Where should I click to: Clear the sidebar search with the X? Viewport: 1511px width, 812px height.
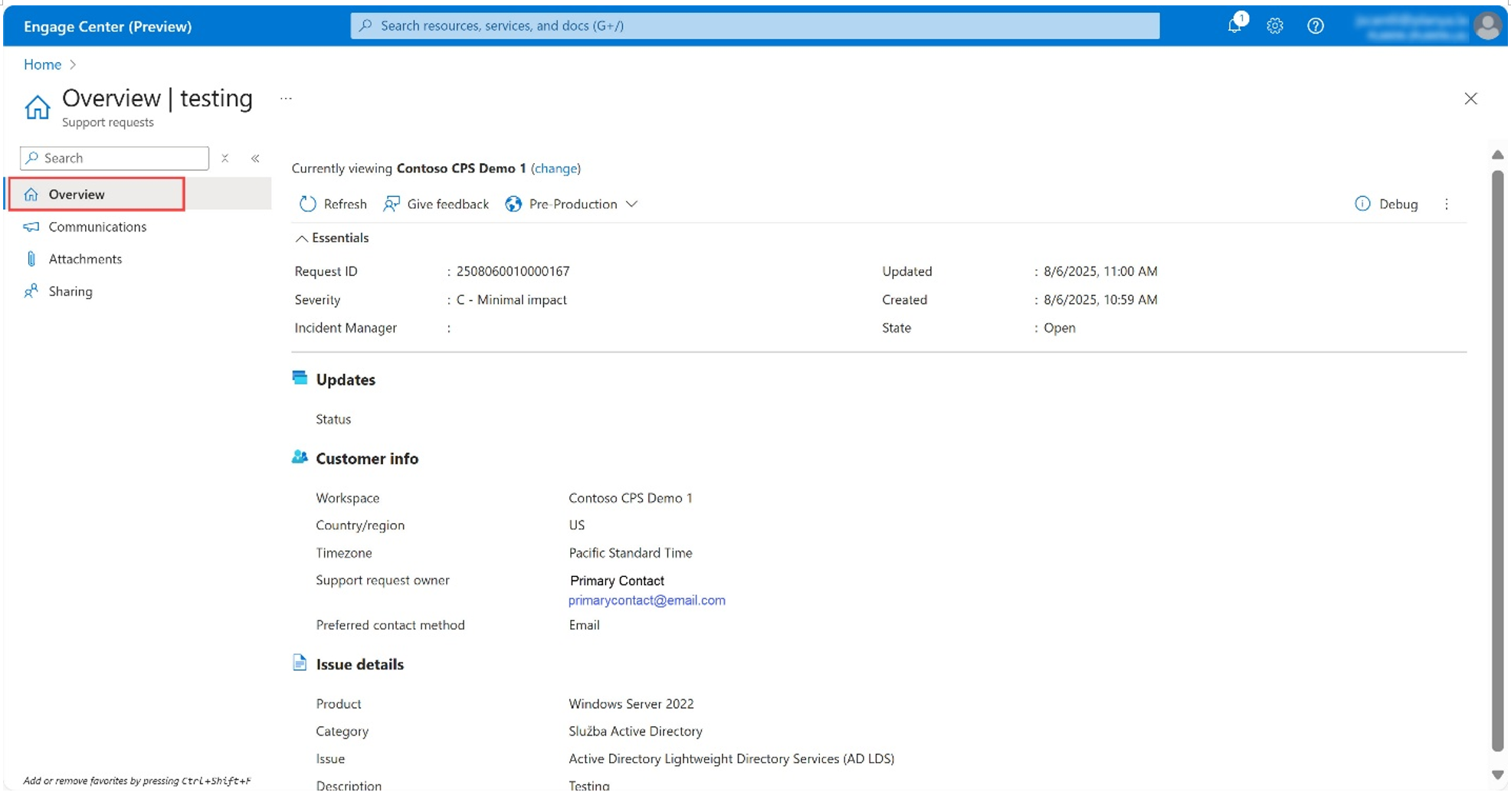(225, 158)
